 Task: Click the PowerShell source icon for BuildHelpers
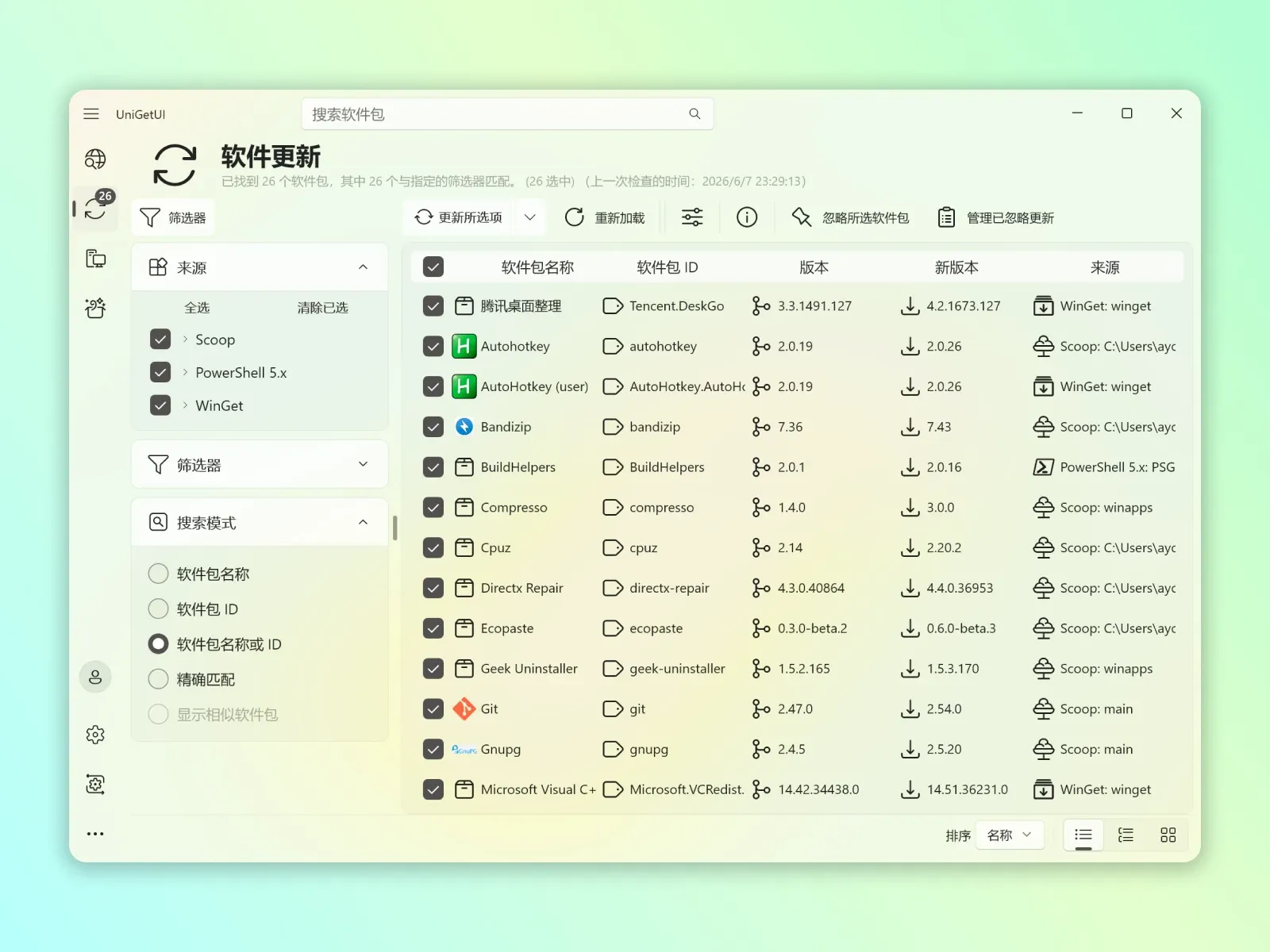[x=1044, y=467]
